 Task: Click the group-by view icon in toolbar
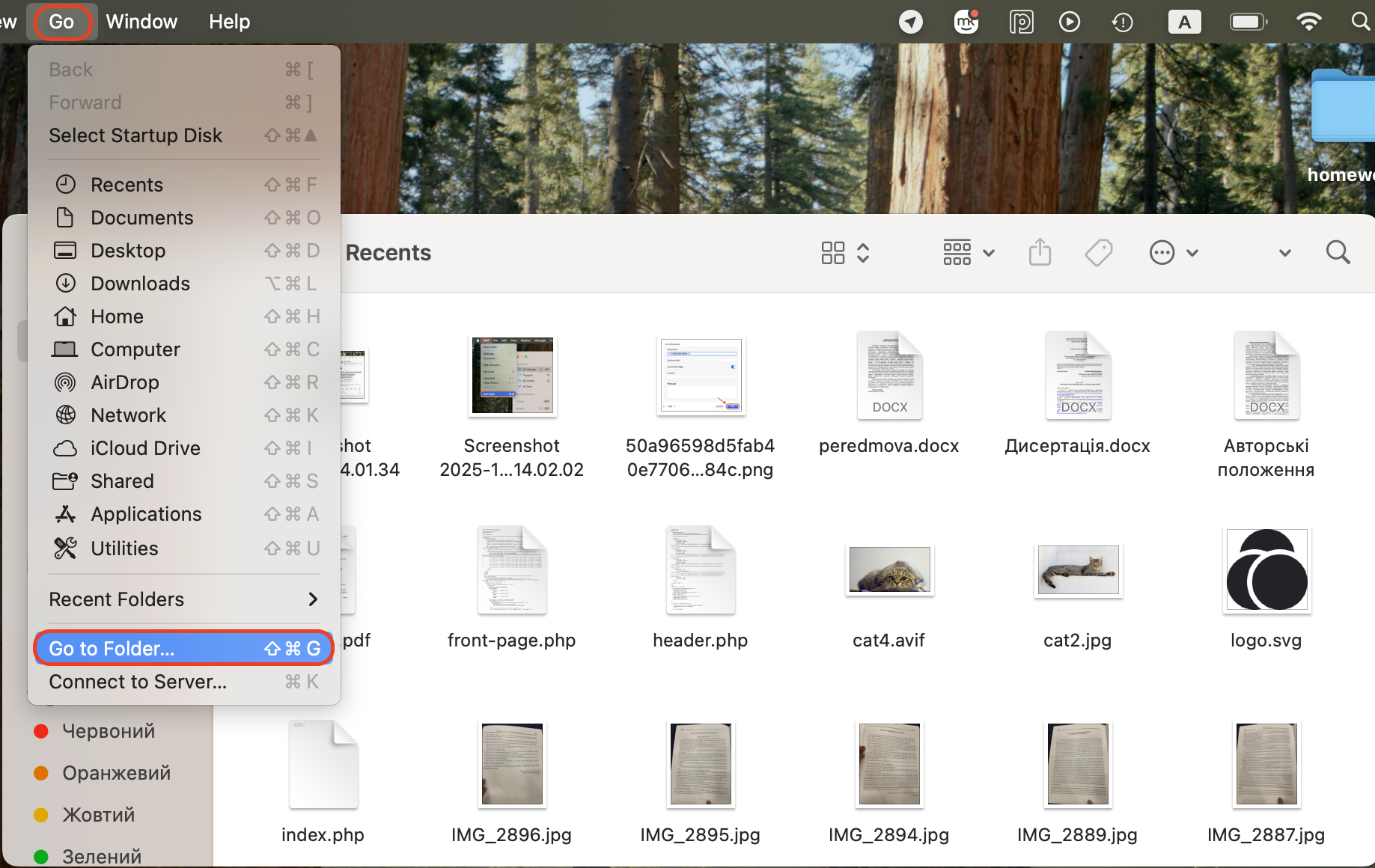tap(957, 252)
